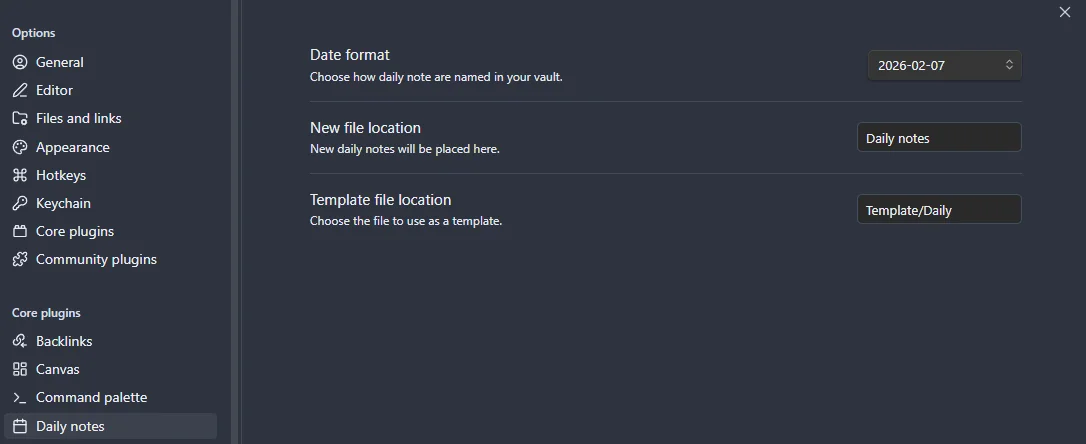This screenshot has height=444, width=1086.
Task: Click the Appearance palette icon
Action: click(x=20, y=147)
